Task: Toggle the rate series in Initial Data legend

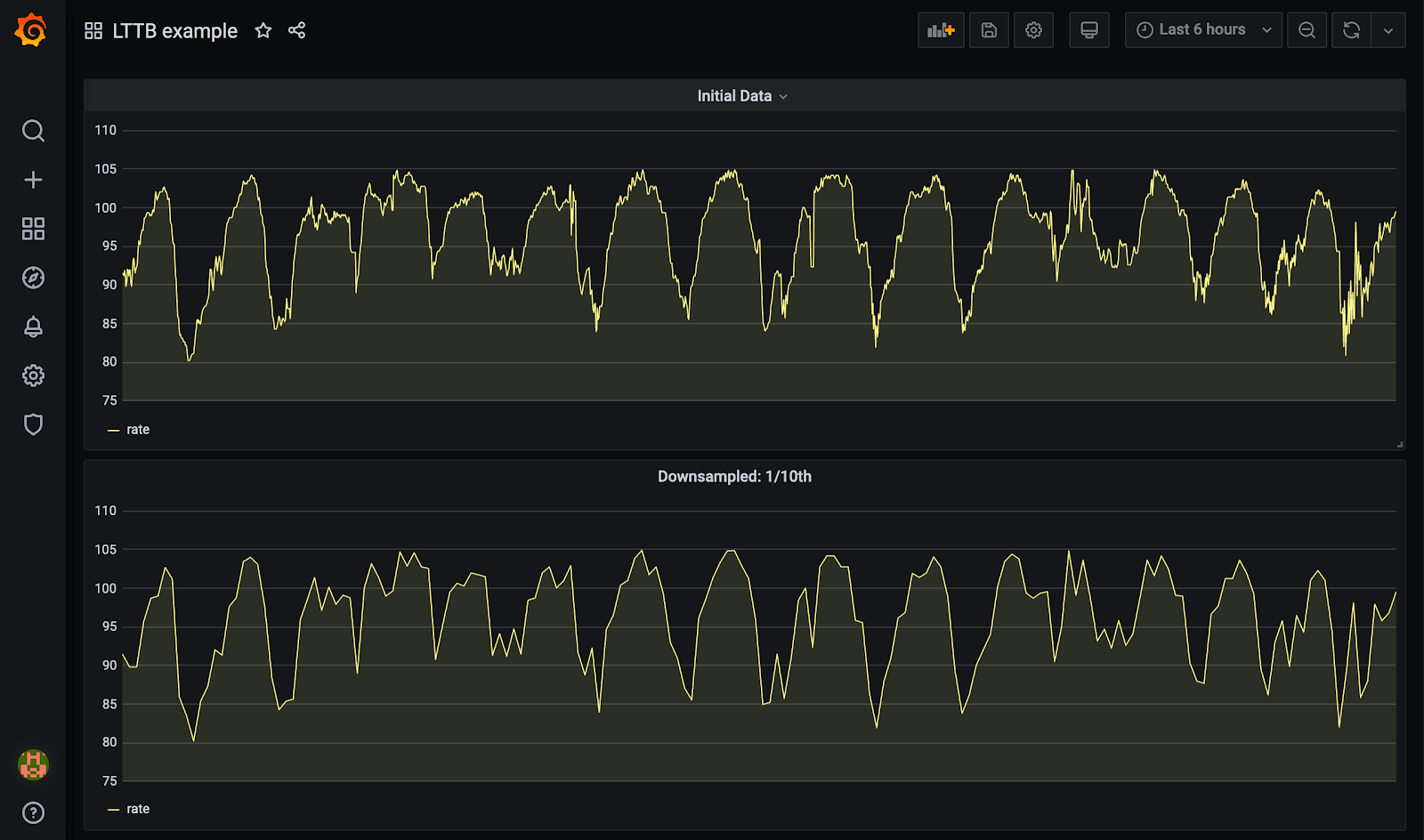Action: tap(138, 430)
